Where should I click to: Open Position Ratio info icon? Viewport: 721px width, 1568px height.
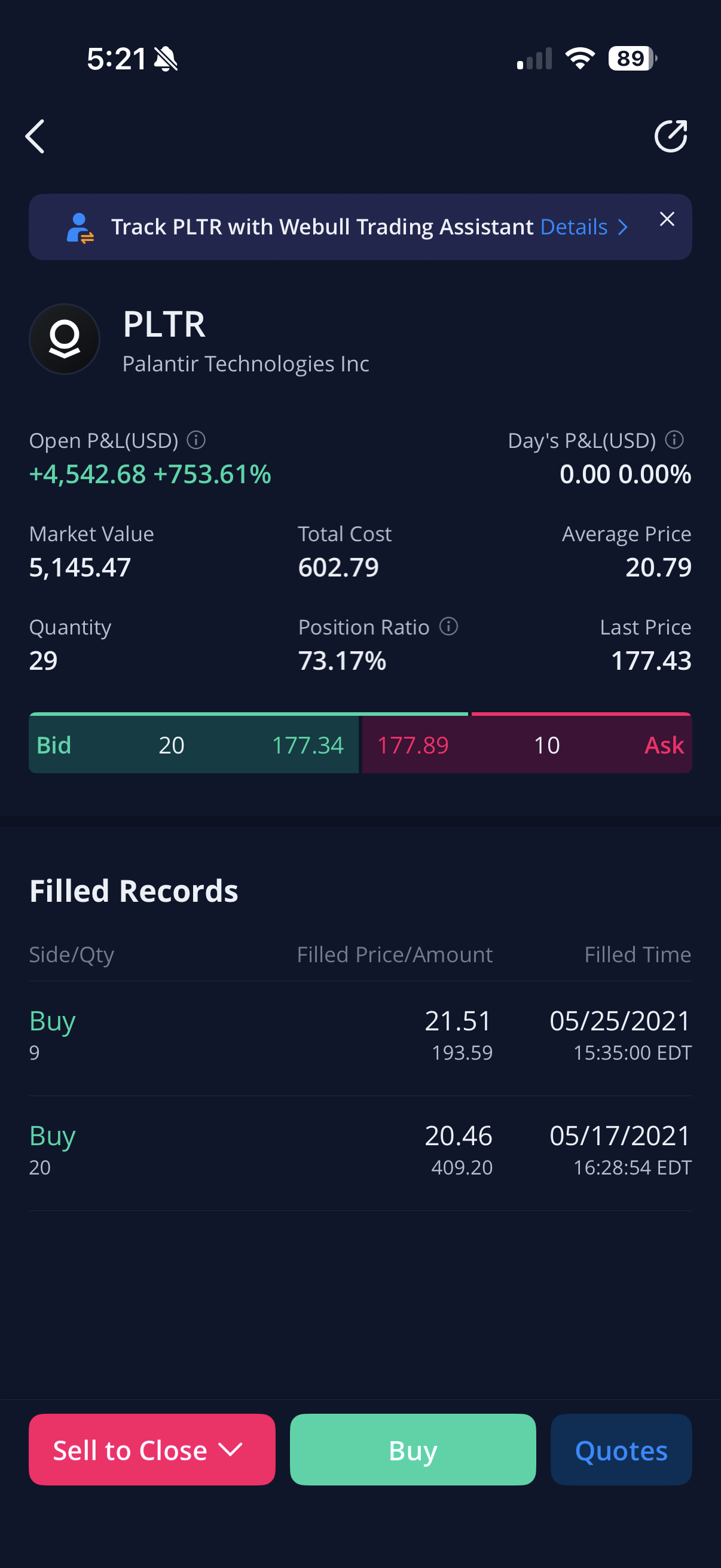[448, 626]
